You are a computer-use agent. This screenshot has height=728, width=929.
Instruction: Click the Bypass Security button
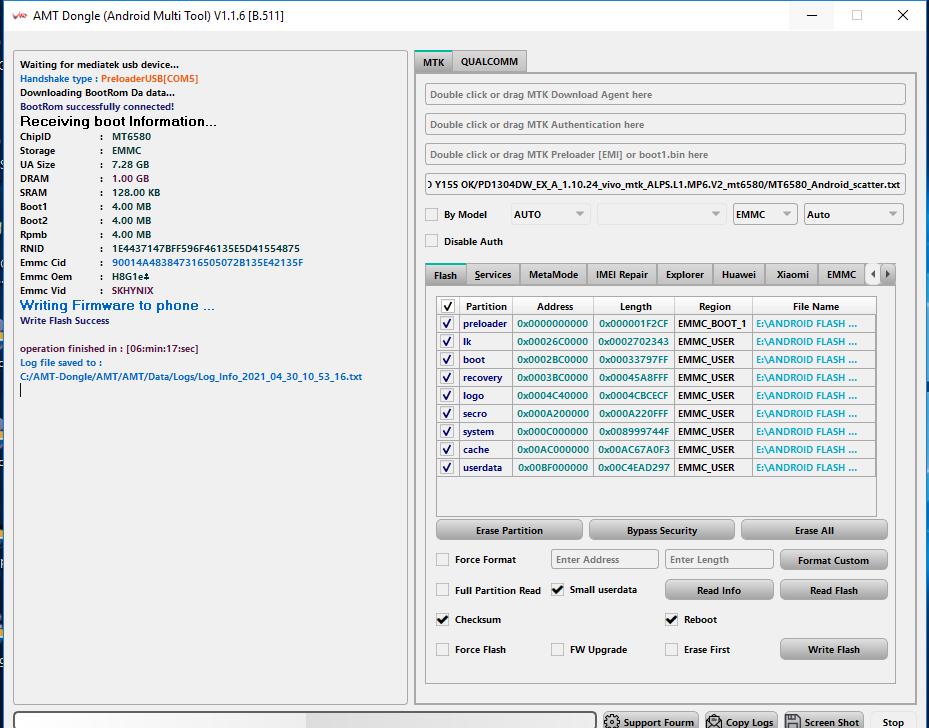coord(662,531)
